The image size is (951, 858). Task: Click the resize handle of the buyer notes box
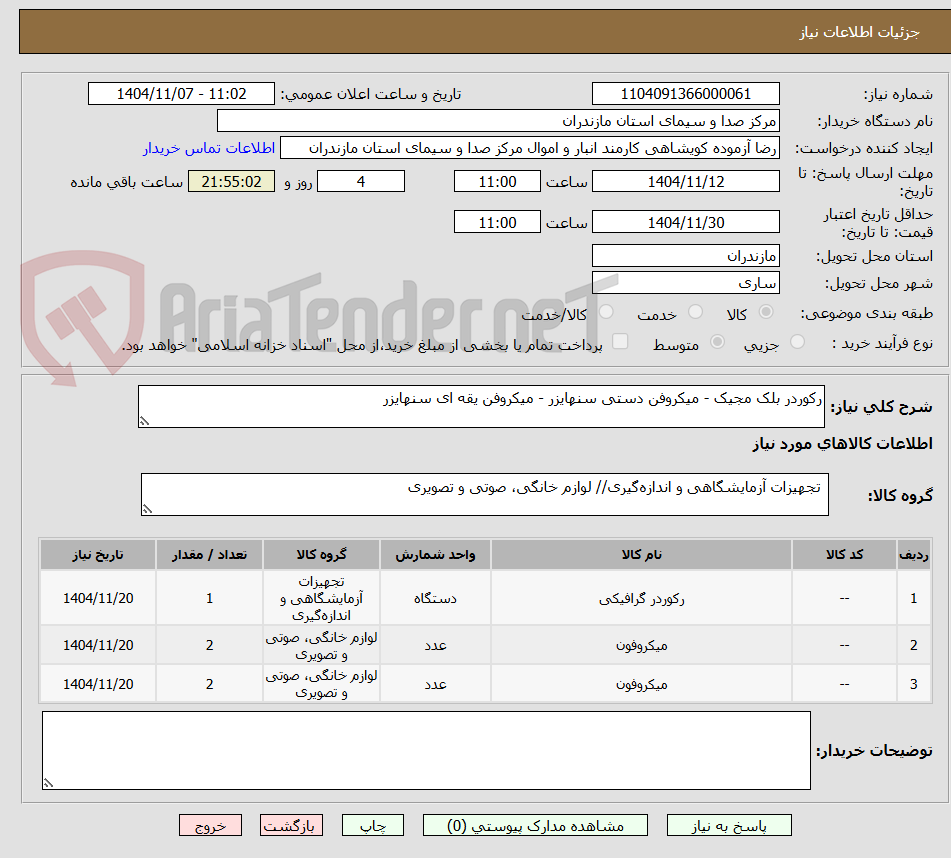(x=49, y=783)
